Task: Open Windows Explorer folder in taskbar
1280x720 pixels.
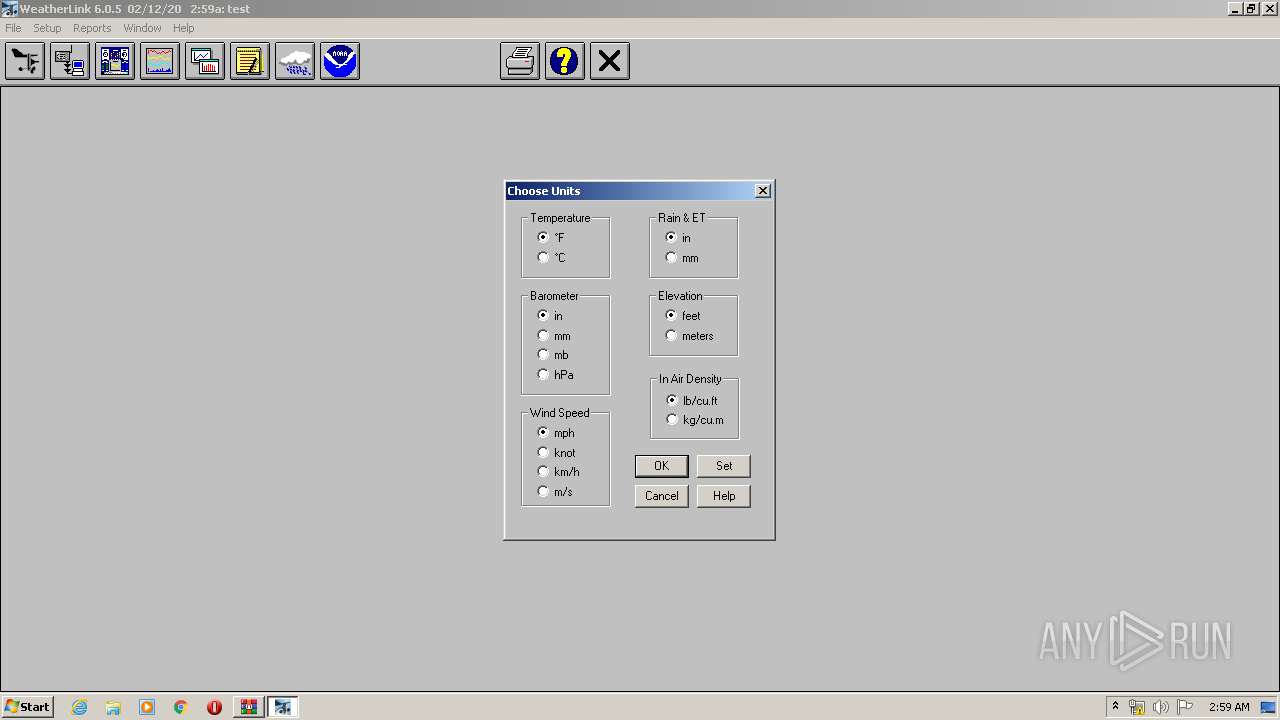Action: 113,707
